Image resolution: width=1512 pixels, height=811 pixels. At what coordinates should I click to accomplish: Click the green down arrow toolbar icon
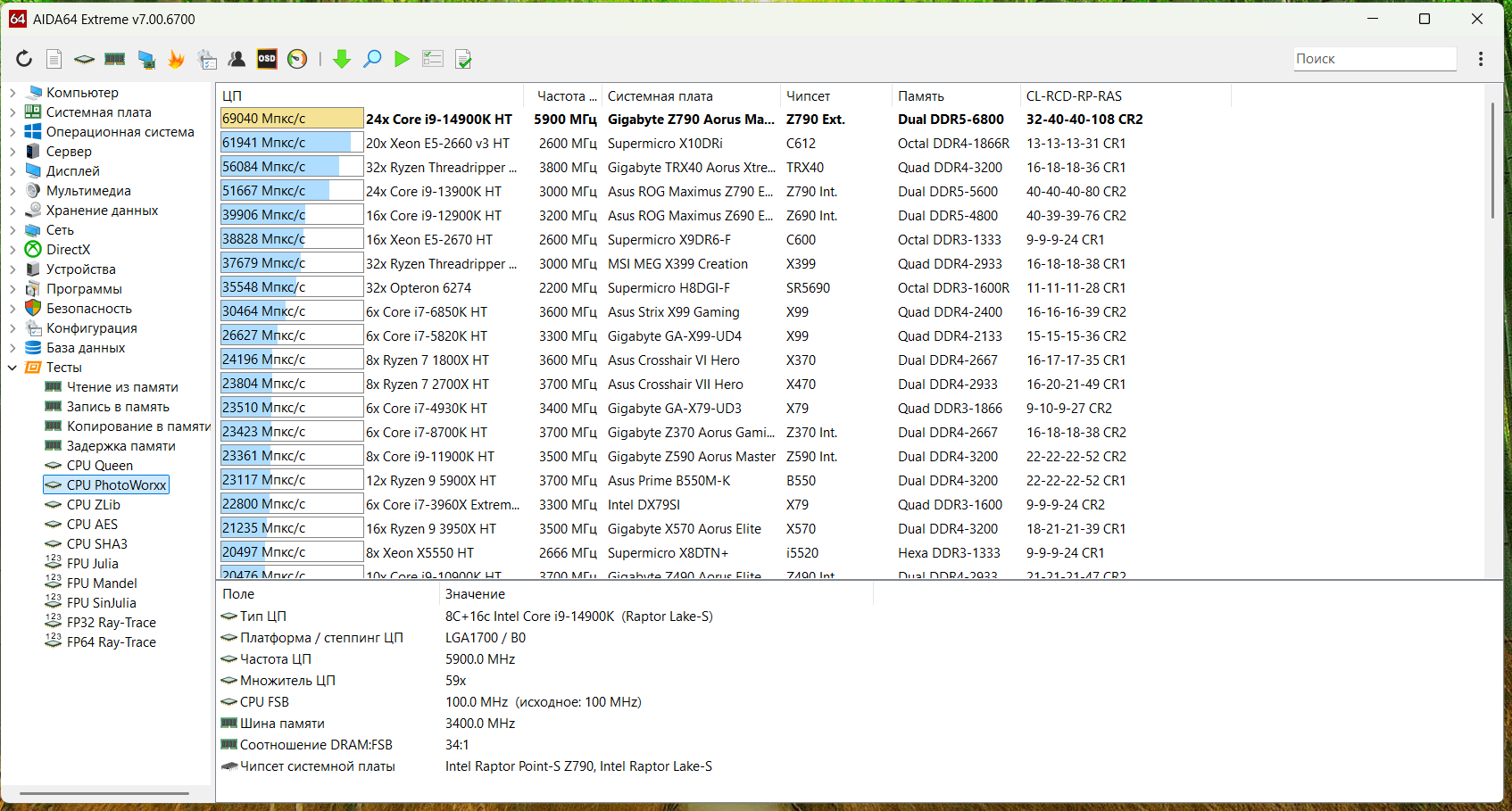(342, 59)
